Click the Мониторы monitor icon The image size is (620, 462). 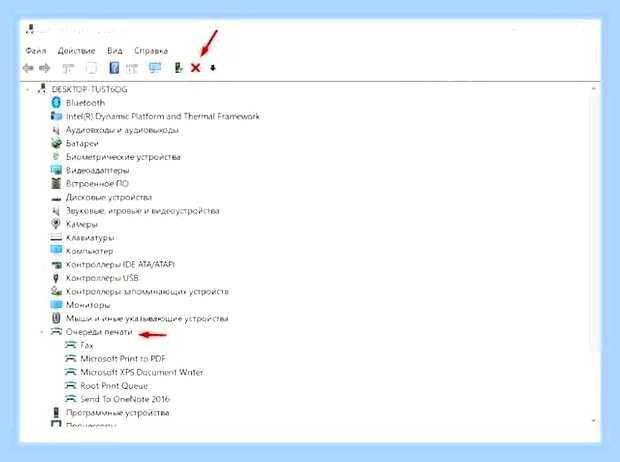pos(56,305)
